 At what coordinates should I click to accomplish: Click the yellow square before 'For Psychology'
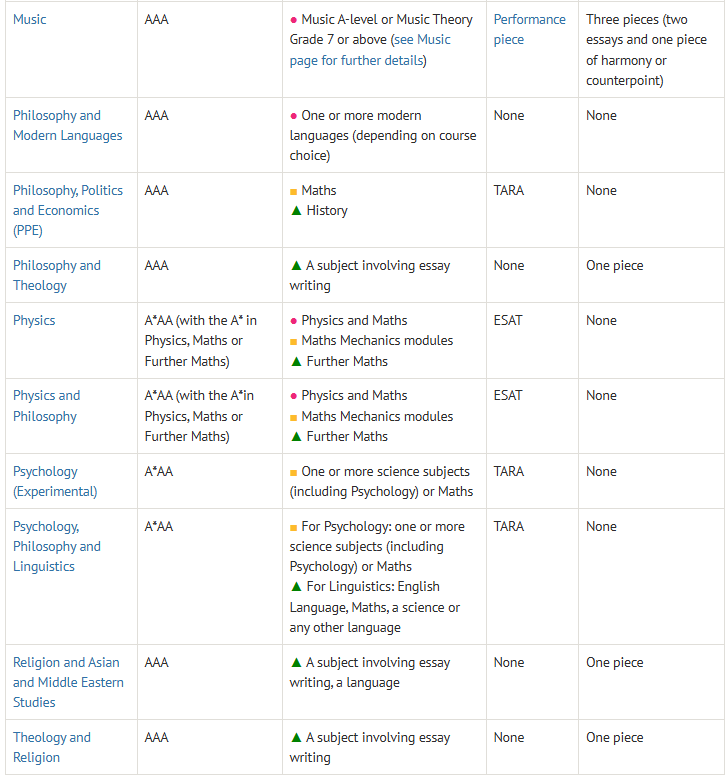[x=294, y=527]
